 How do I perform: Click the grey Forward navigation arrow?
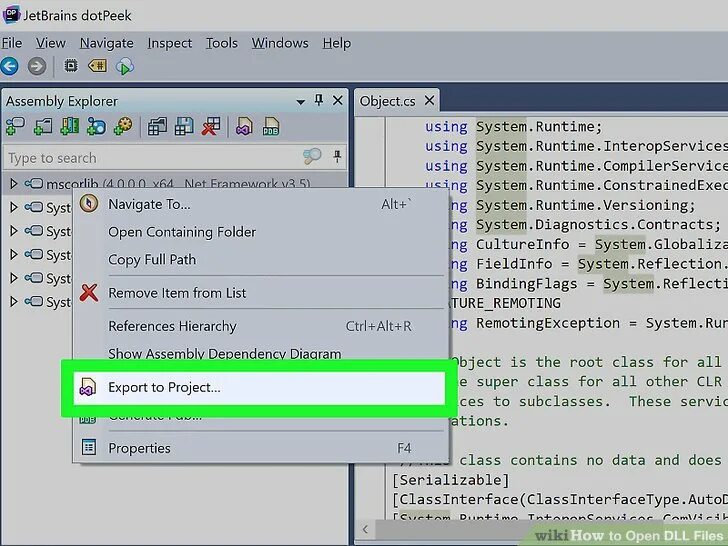click(x=37, y=66)
